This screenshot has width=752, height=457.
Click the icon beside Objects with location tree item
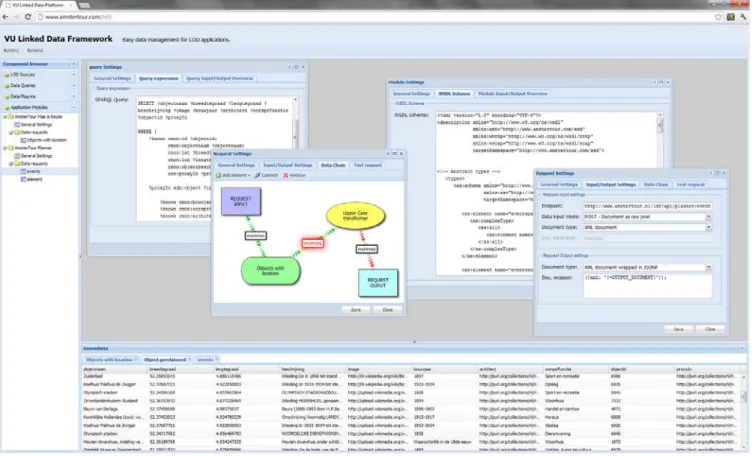tap(23, 140)
